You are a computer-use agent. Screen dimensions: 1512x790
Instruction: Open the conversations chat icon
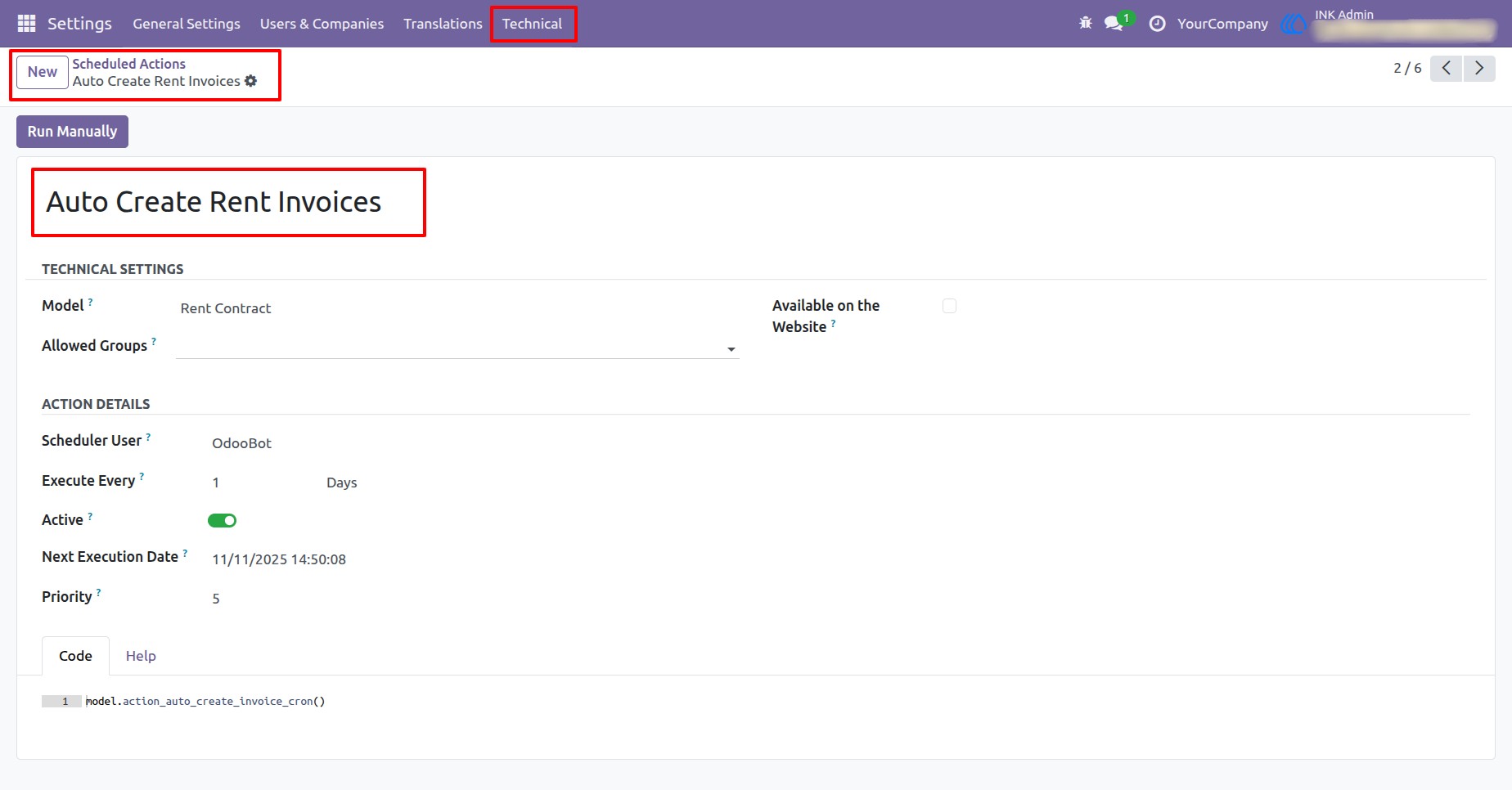pos(1114,24)
